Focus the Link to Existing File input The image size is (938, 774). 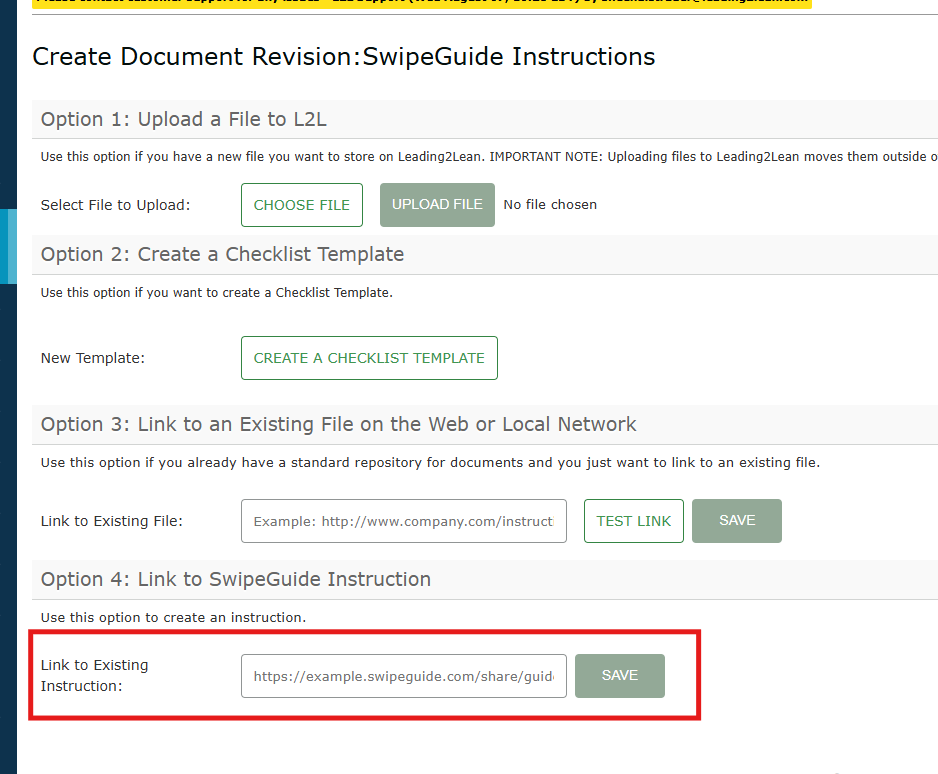click(x=404, y=521)
